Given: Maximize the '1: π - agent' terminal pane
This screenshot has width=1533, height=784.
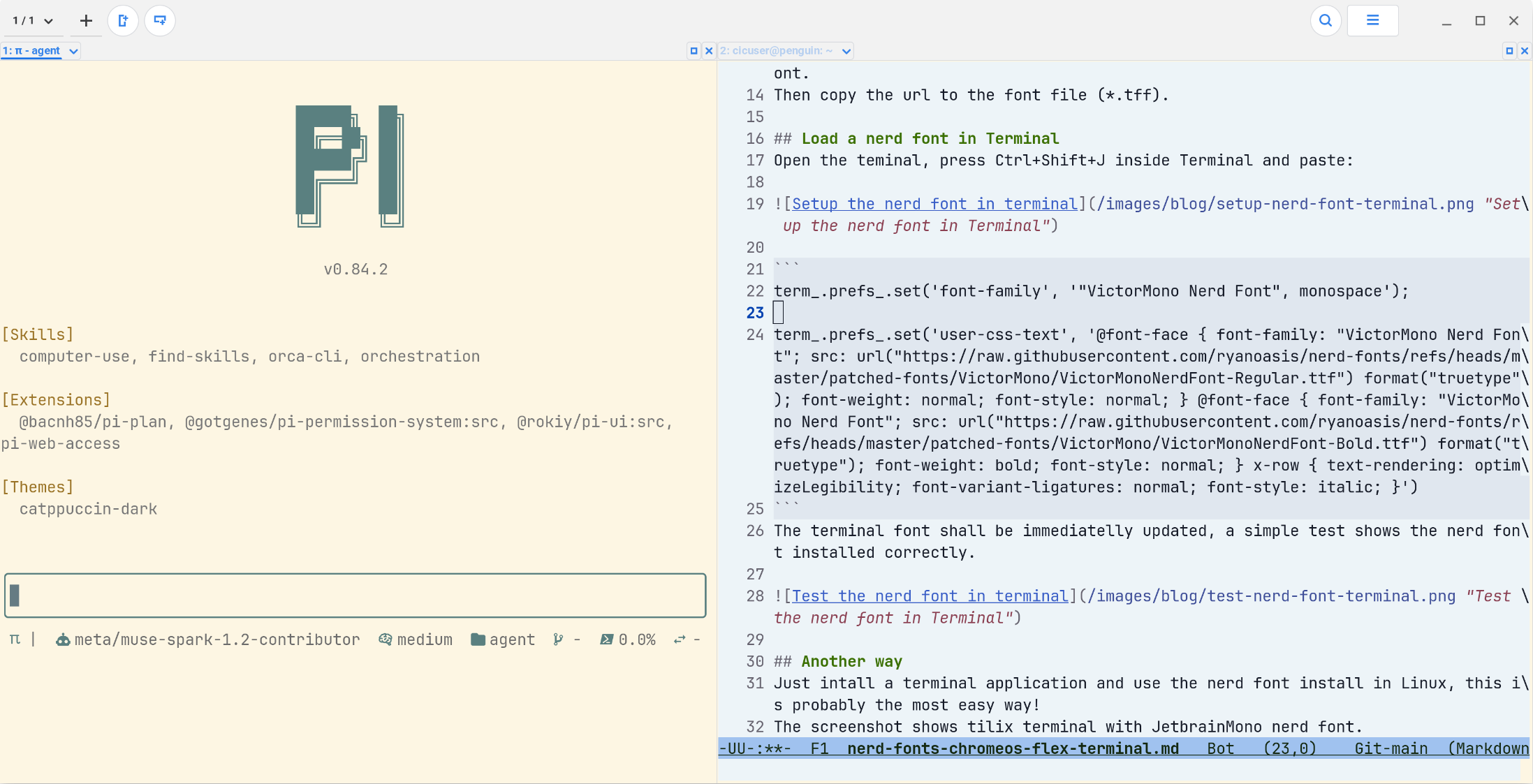Looking at the screenshot, I should (x=694, y=51).
